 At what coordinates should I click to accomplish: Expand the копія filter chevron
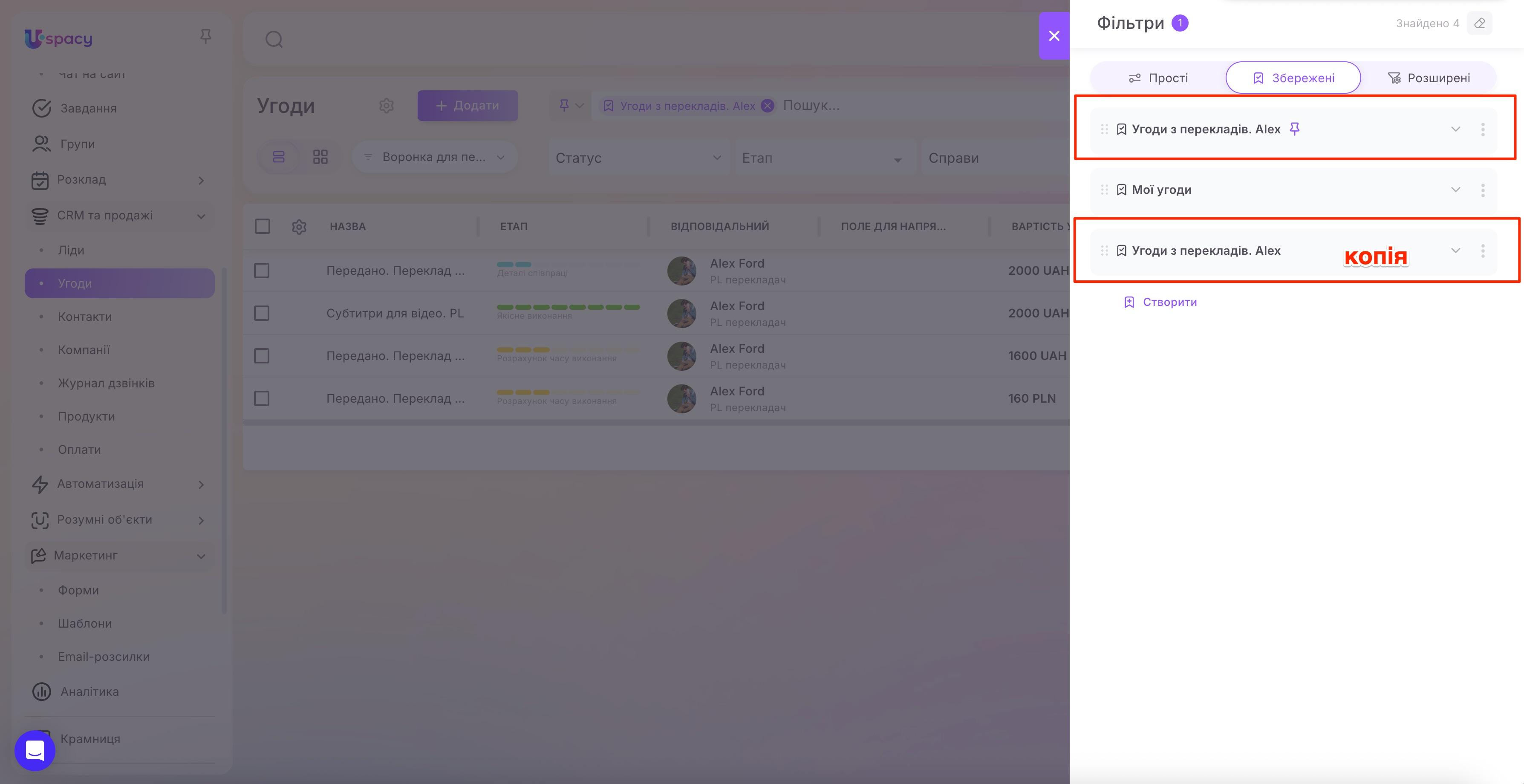tap(1455, 251)
